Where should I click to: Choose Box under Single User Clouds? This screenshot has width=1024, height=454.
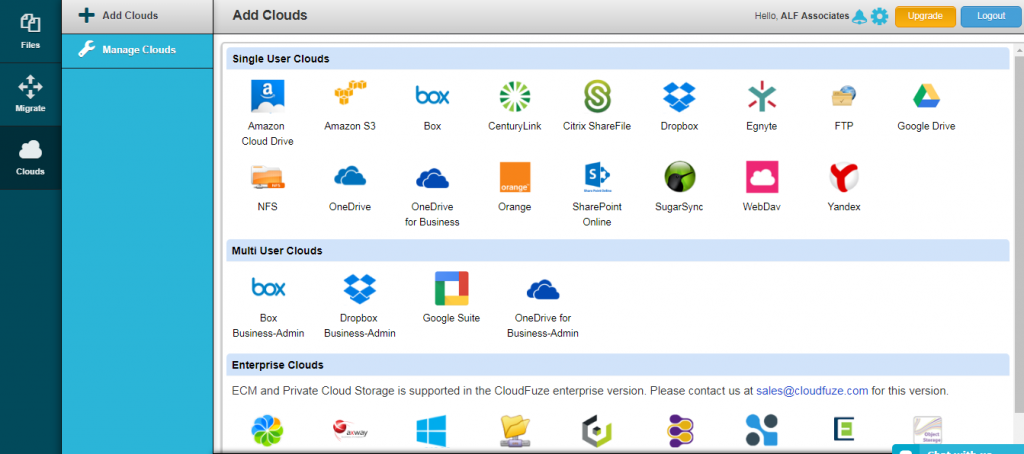tap(432, 96)
